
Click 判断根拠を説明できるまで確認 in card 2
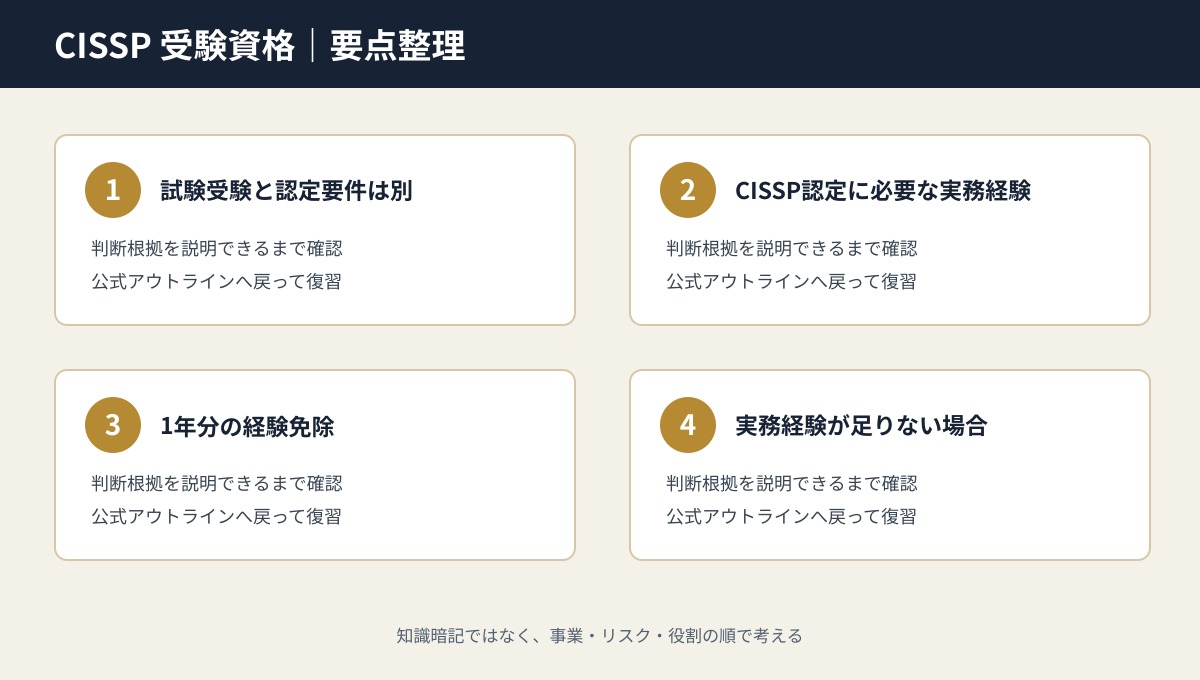[x=792, y=249]
